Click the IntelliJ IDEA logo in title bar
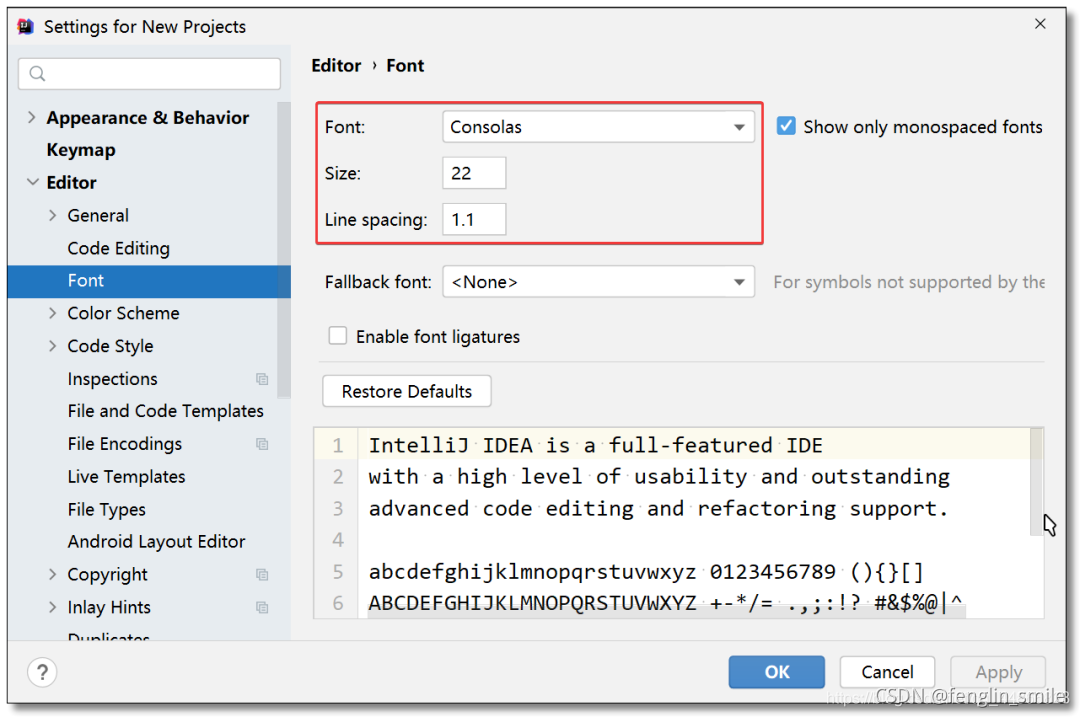1080x717 pixels. [x=25, y=26]
